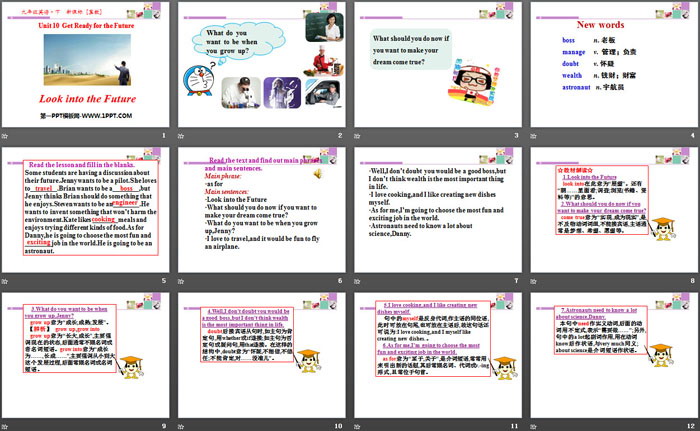
Task: Click the driver photo on slide 2
Action: (x=324, y=93)
